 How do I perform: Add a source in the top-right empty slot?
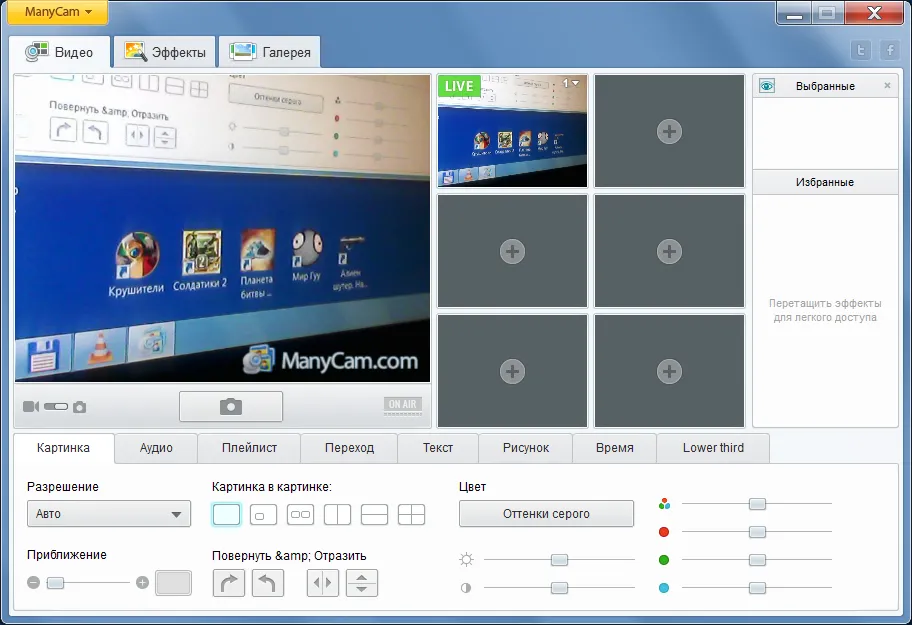669,131
